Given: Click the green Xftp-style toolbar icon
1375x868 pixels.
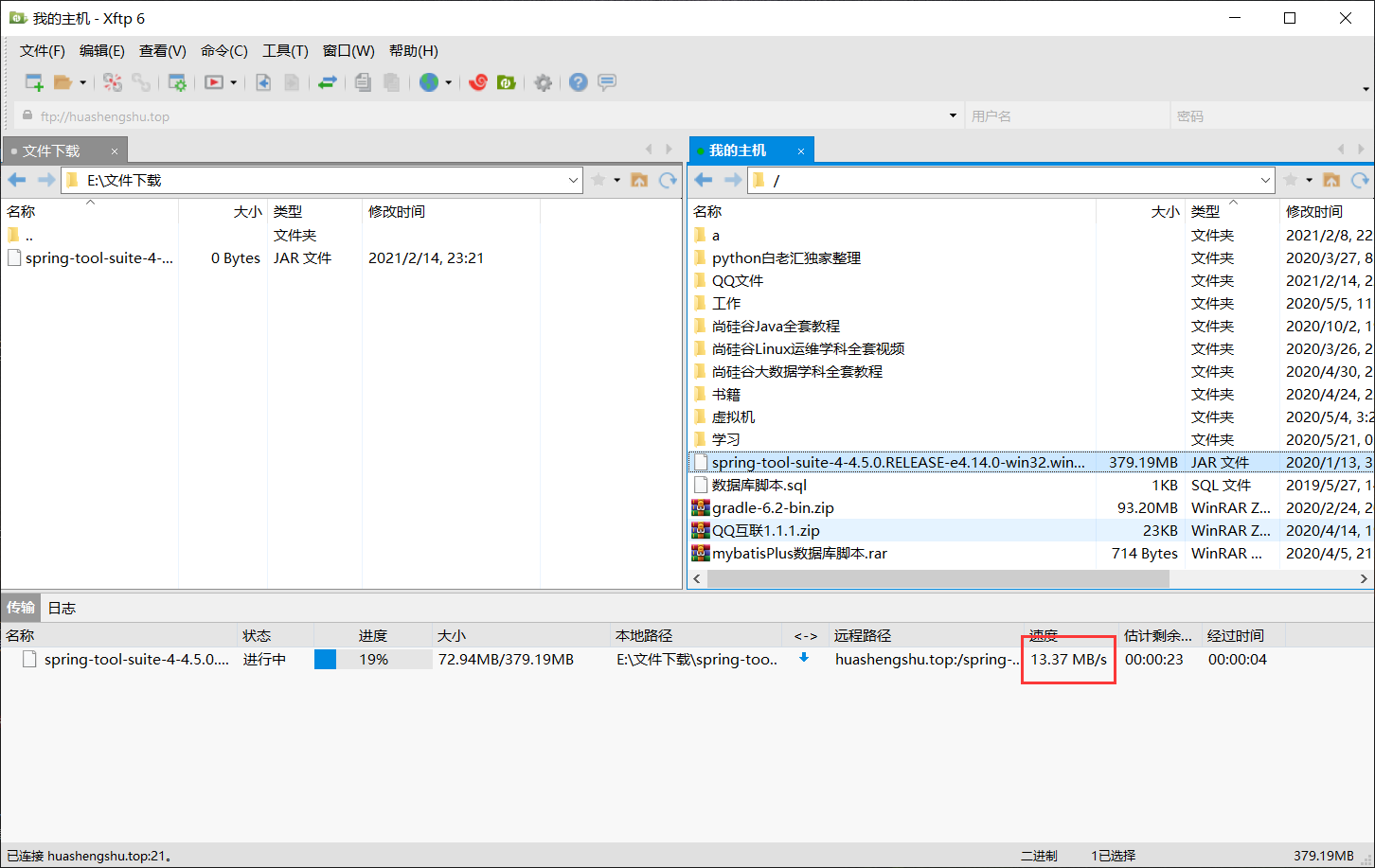Looking at the screenshot, I should click(x=507, y=82).
